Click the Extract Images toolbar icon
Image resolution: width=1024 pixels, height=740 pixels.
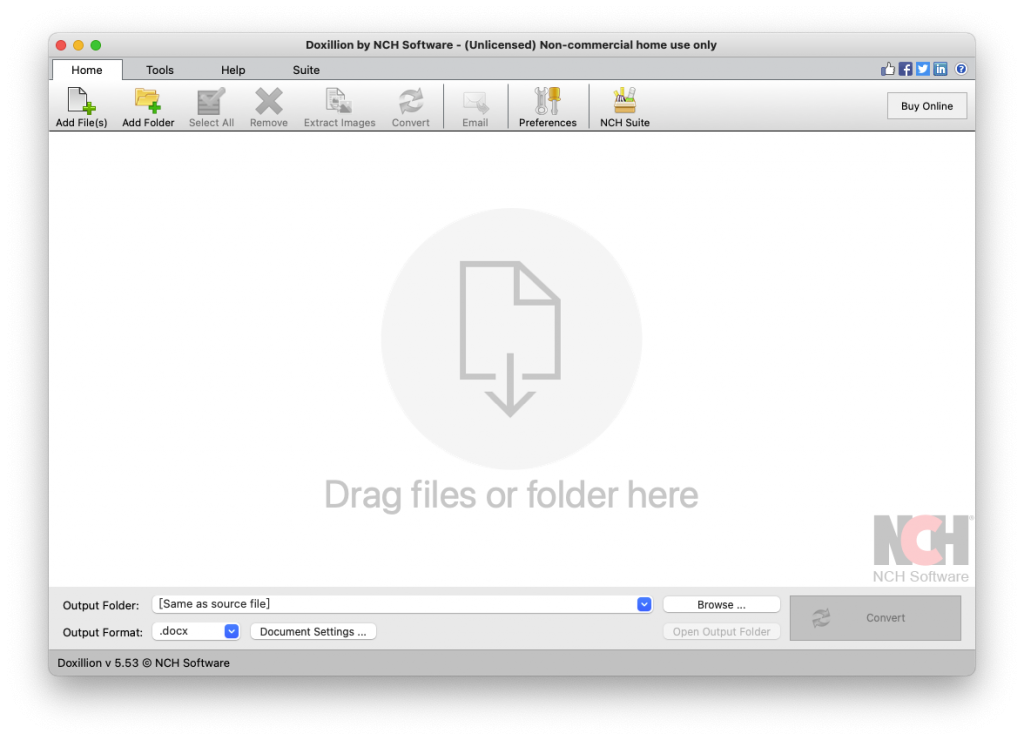pos(339,107)
